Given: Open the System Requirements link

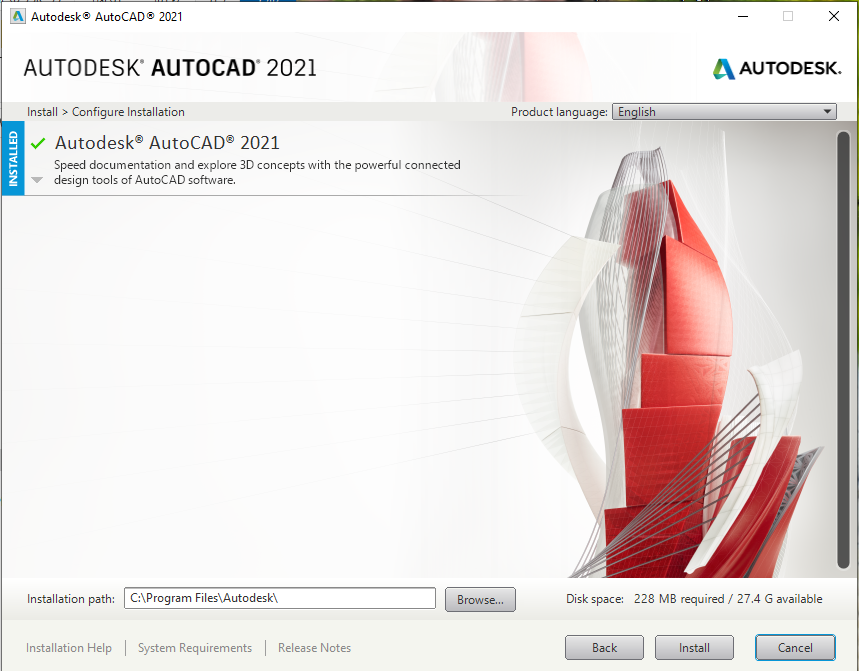Looking at the screenshot, I should (194, 647).
